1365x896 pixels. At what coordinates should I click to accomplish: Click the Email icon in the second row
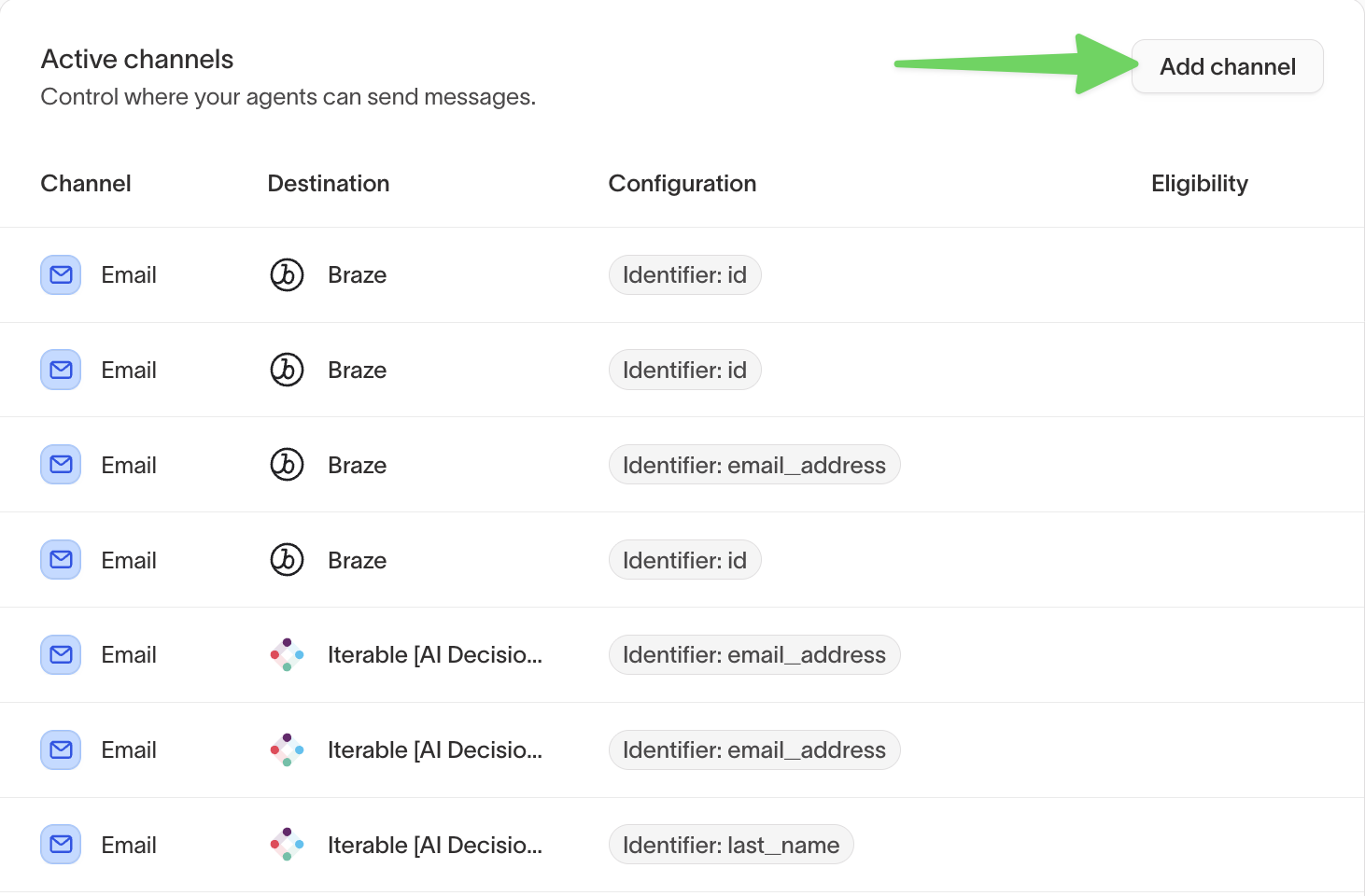coord(60,370)
